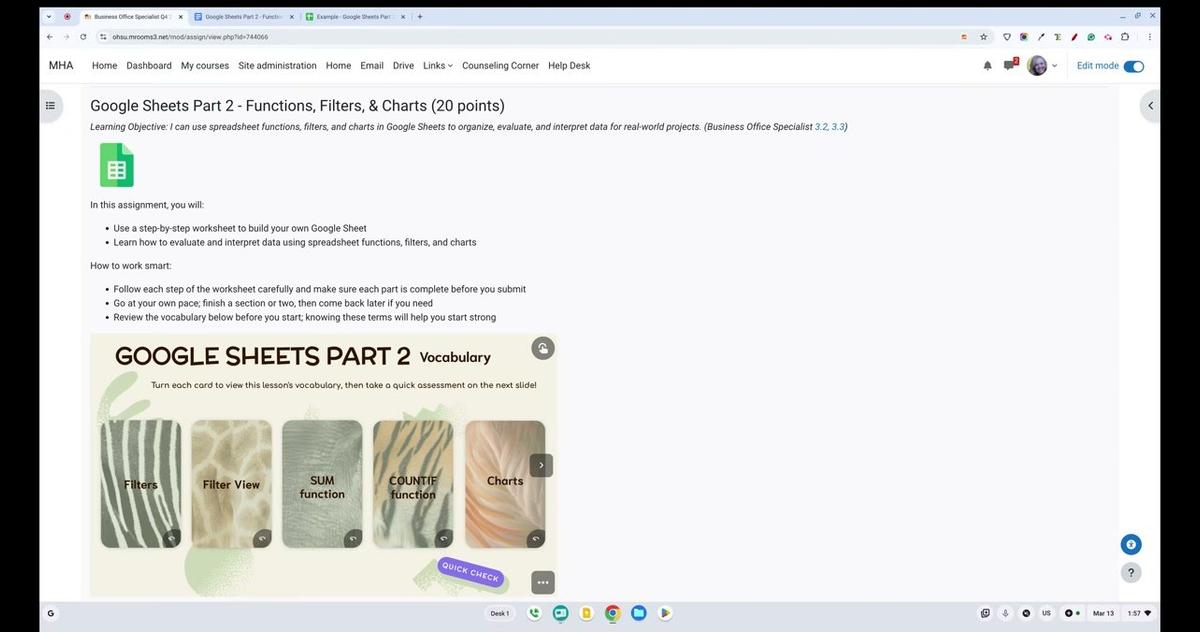Launch Google Play Store from the shelf
The height and width of the screenshot is (632, 1200).
tap(665, 613)
